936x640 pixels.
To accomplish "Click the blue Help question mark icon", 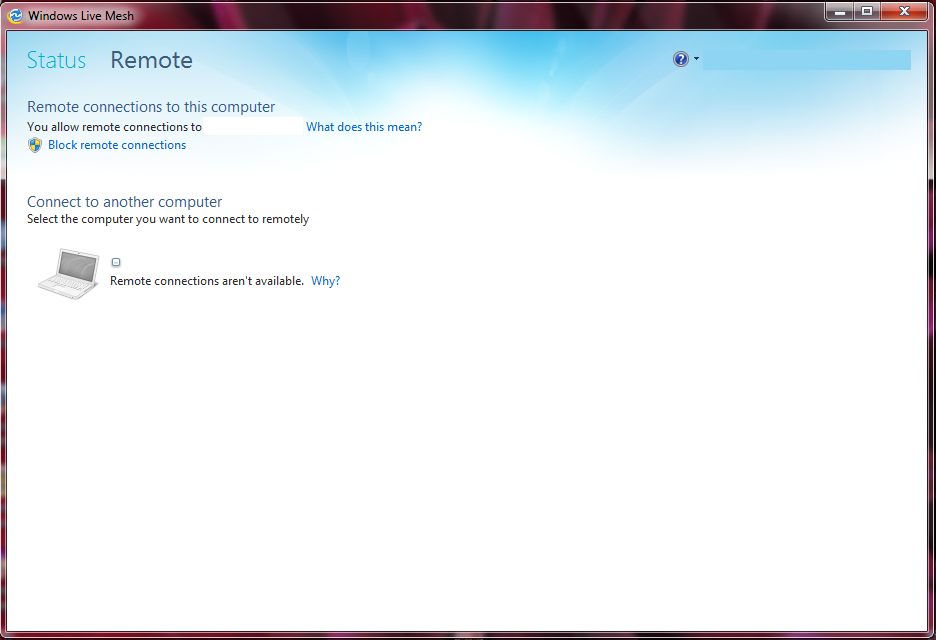I will click(681, 59).
